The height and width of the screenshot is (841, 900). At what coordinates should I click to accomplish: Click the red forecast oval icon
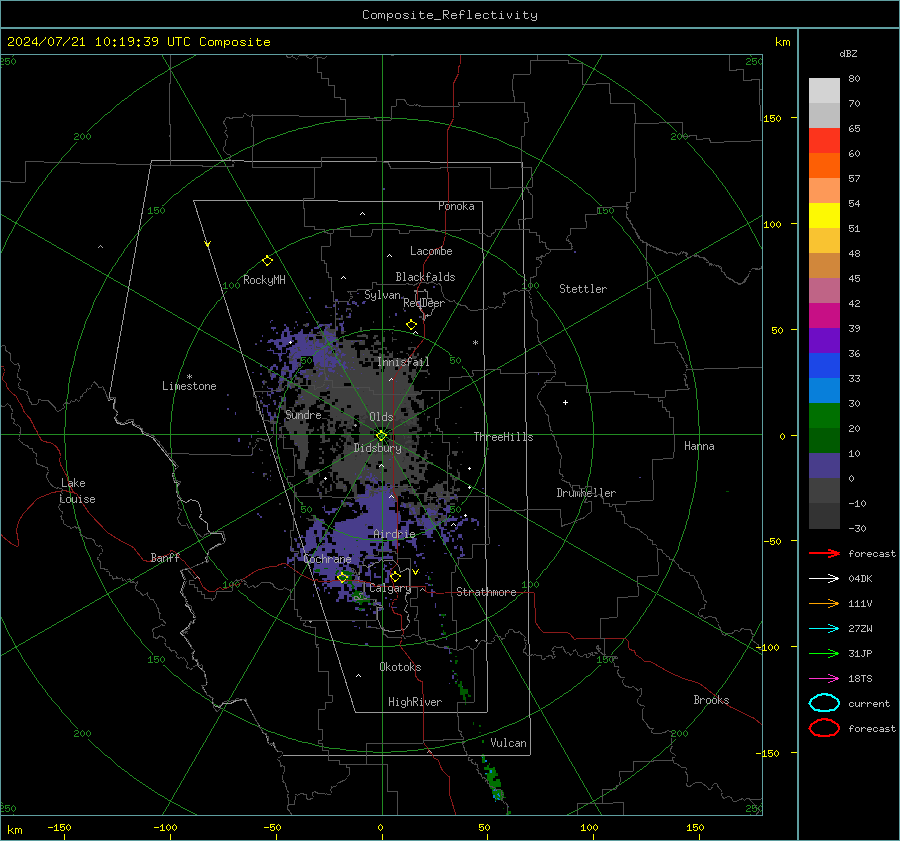(824, 728)
